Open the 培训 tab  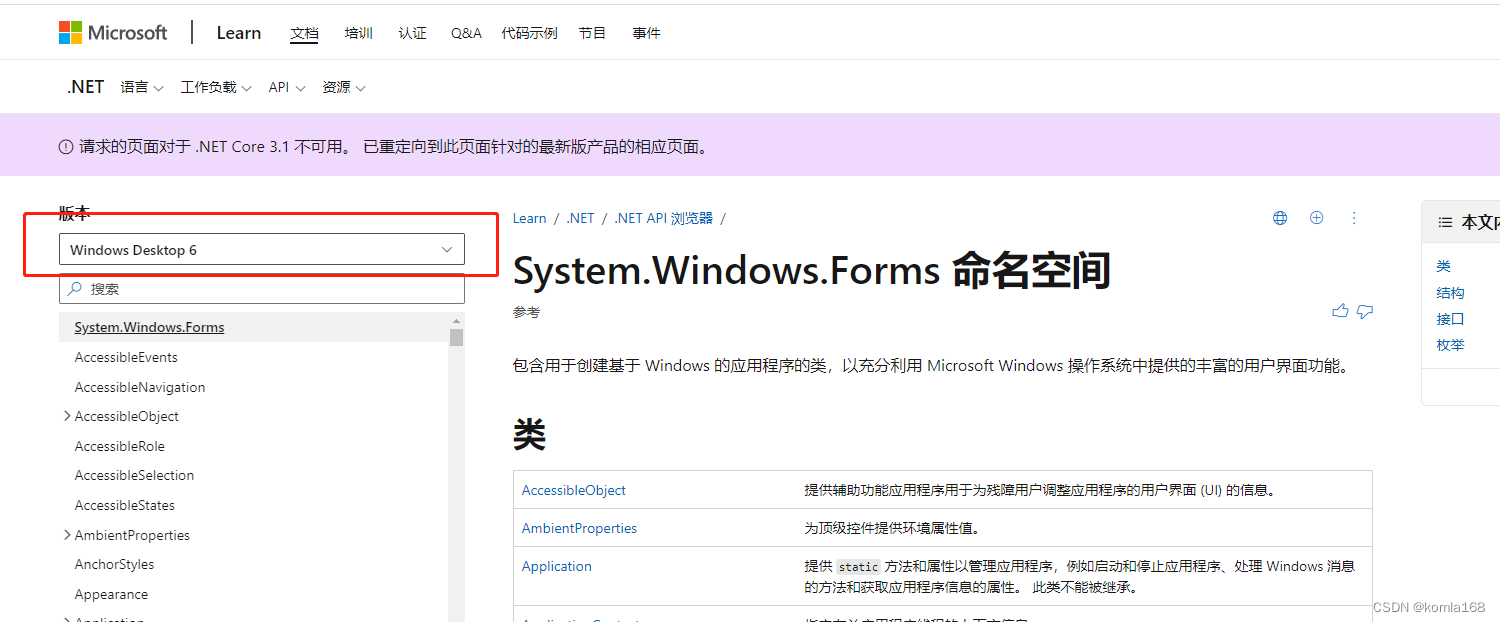359,33
